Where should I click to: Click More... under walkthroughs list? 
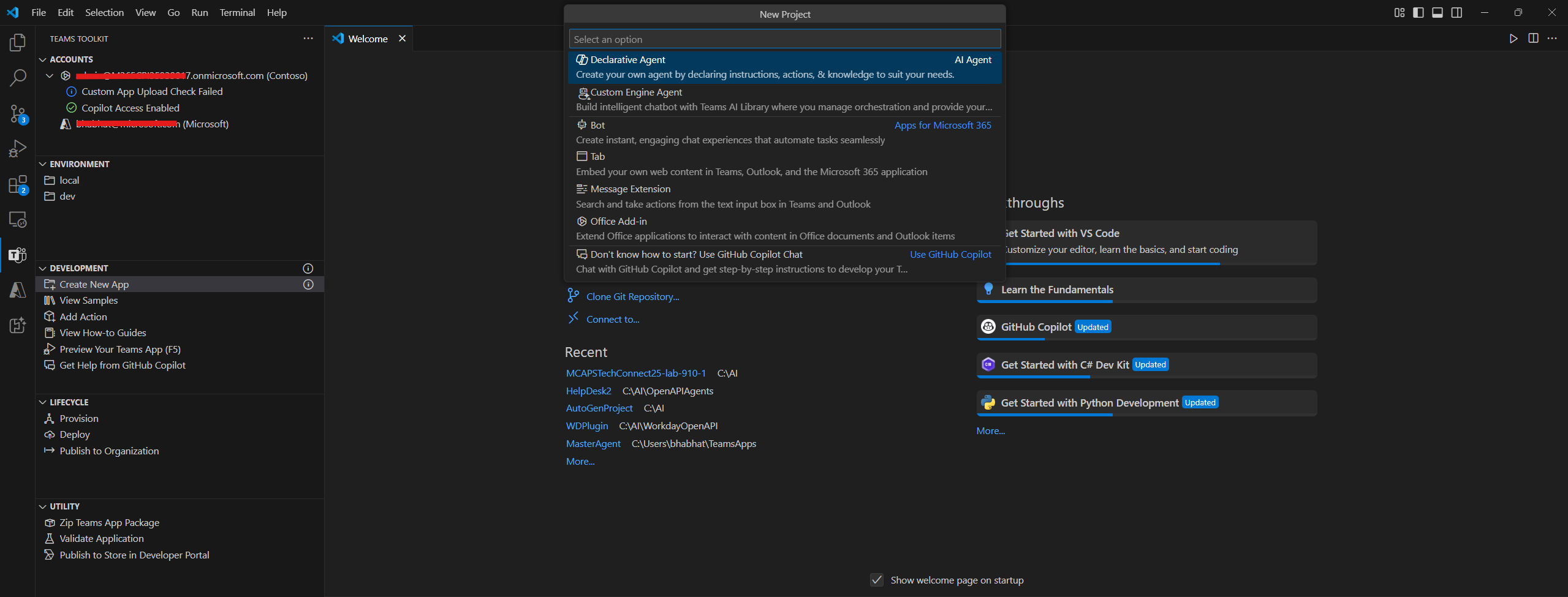click(x=990, y=430)
